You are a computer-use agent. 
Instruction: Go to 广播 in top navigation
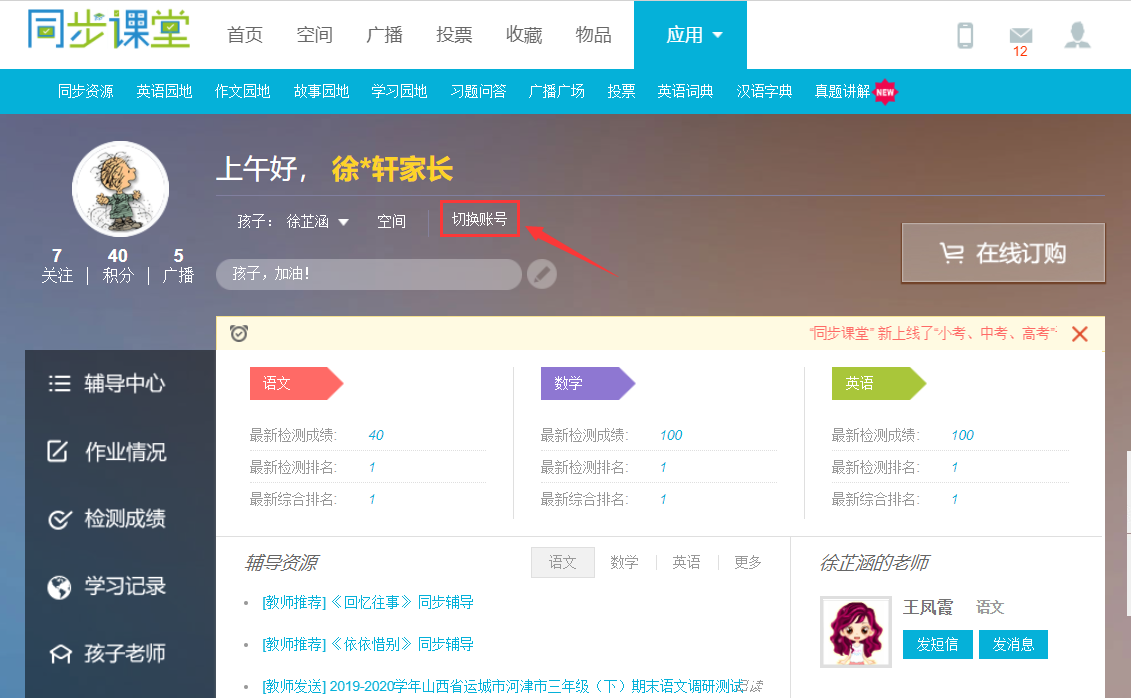coord(384,35)
